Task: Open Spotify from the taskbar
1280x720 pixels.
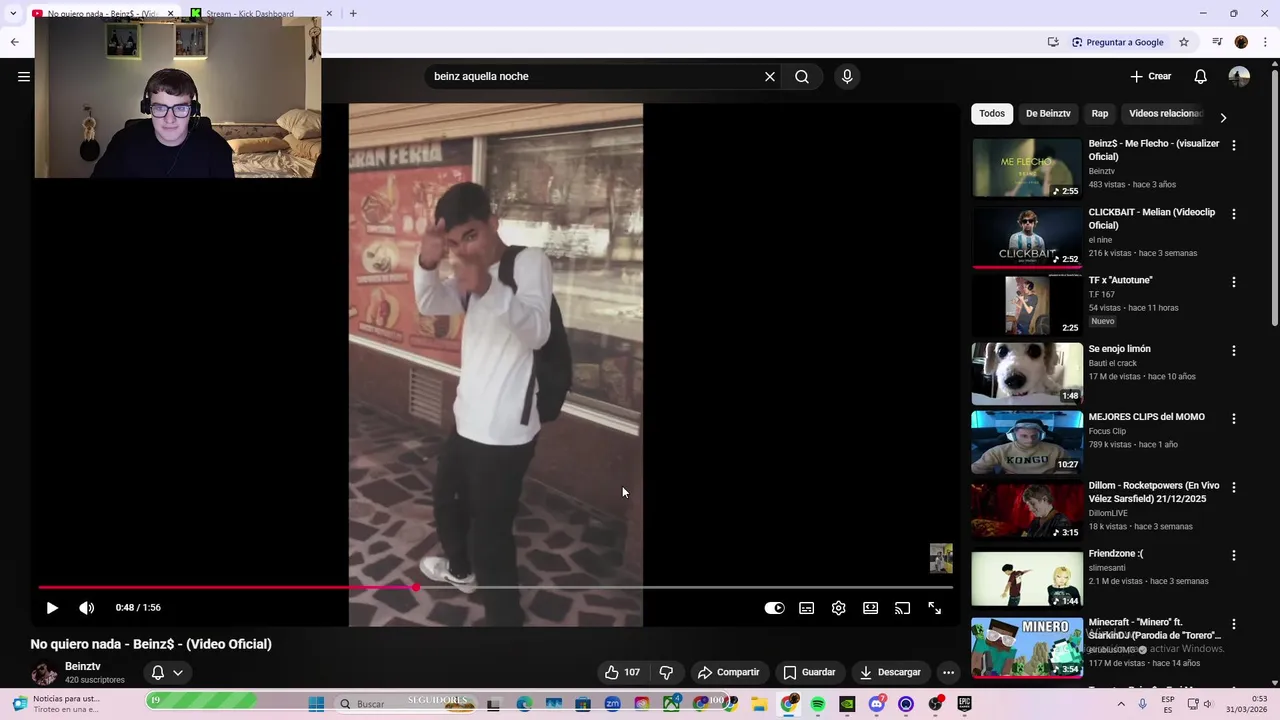Action: 818,704
